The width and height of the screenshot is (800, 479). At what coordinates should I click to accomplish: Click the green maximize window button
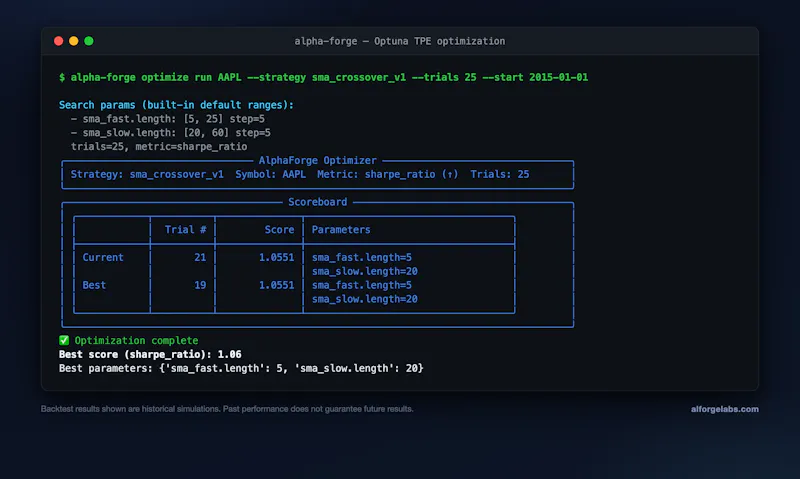tap(89, 41)
